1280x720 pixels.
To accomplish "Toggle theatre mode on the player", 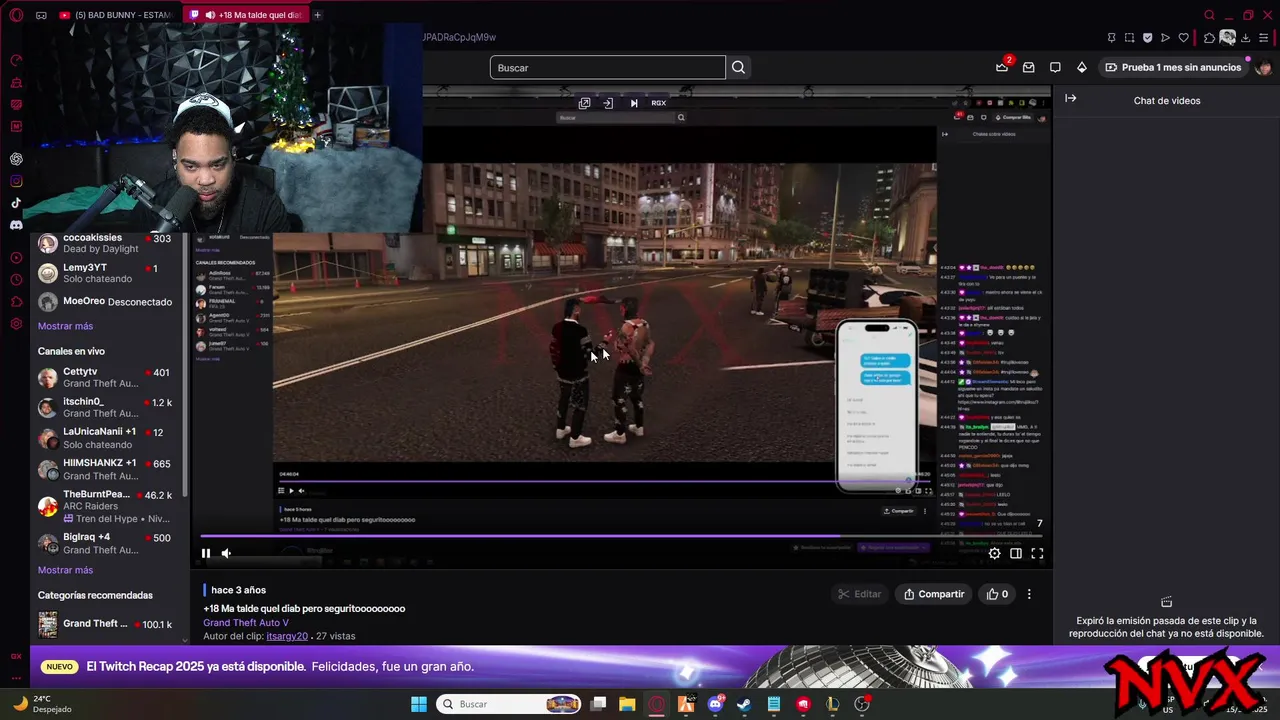I will pos(1016,553).
